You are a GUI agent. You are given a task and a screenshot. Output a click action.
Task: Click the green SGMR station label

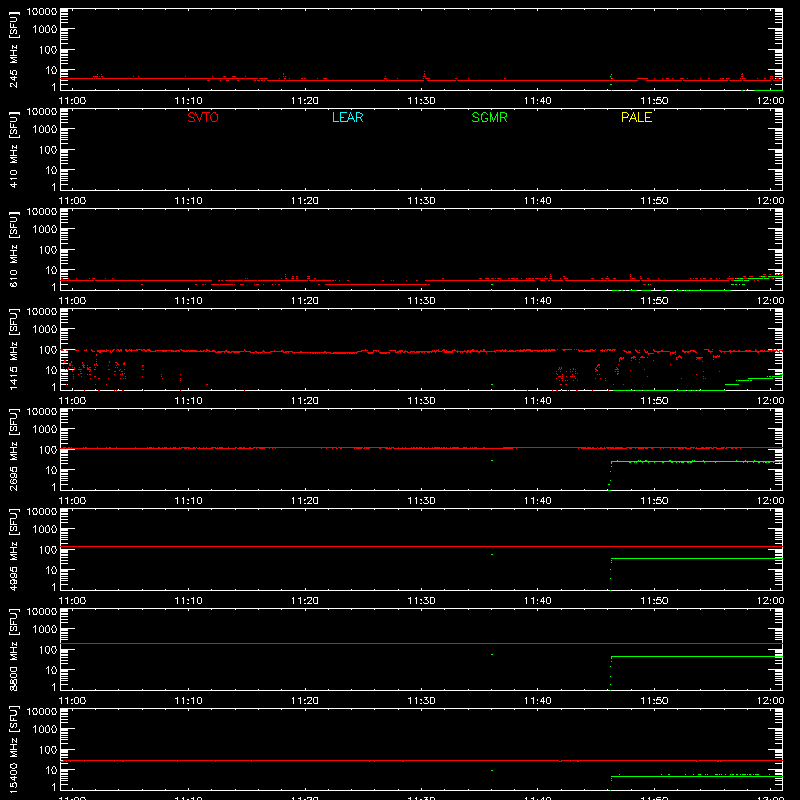click(x=489, y=117)
